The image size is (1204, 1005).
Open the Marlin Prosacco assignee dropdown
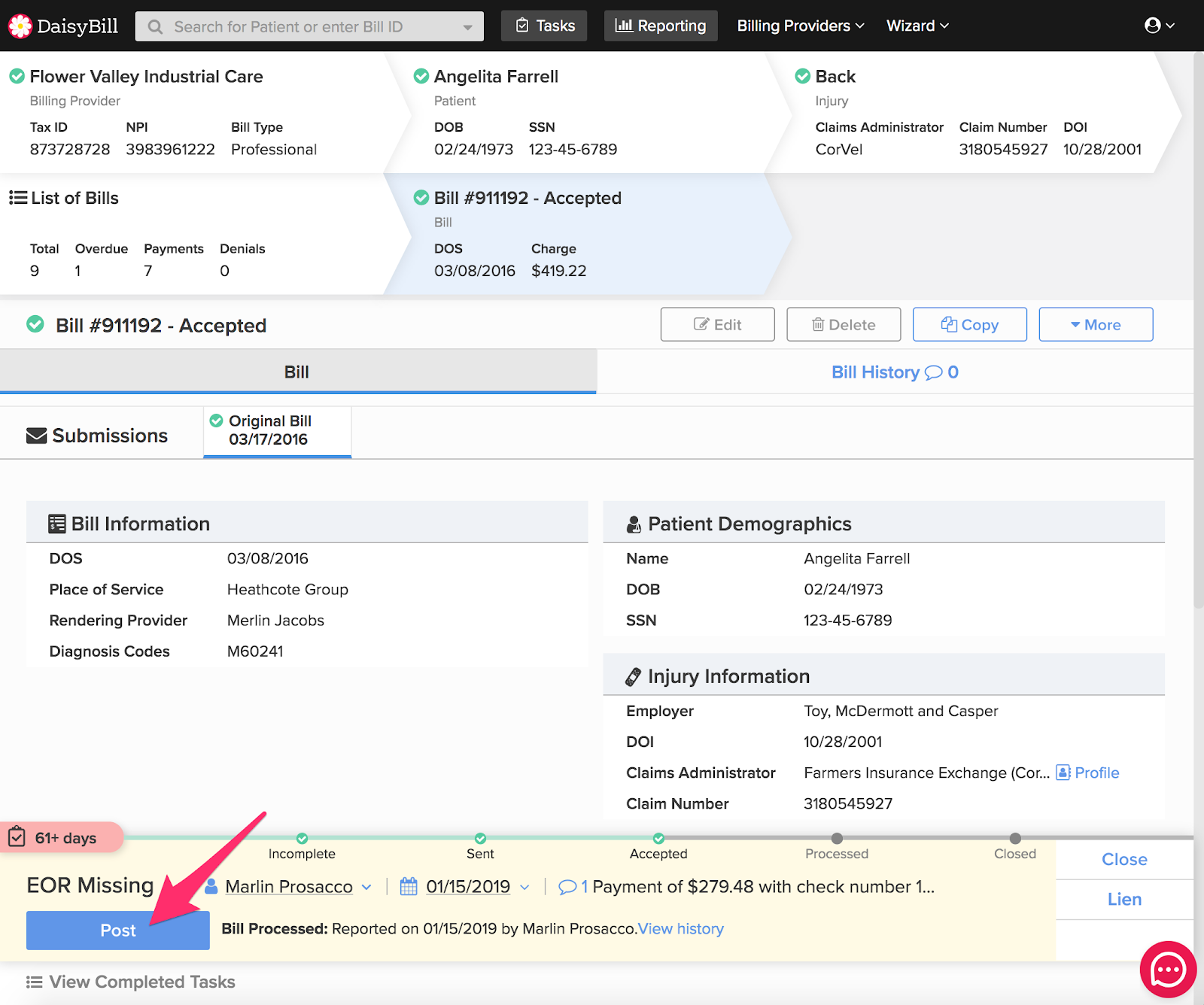366,887
